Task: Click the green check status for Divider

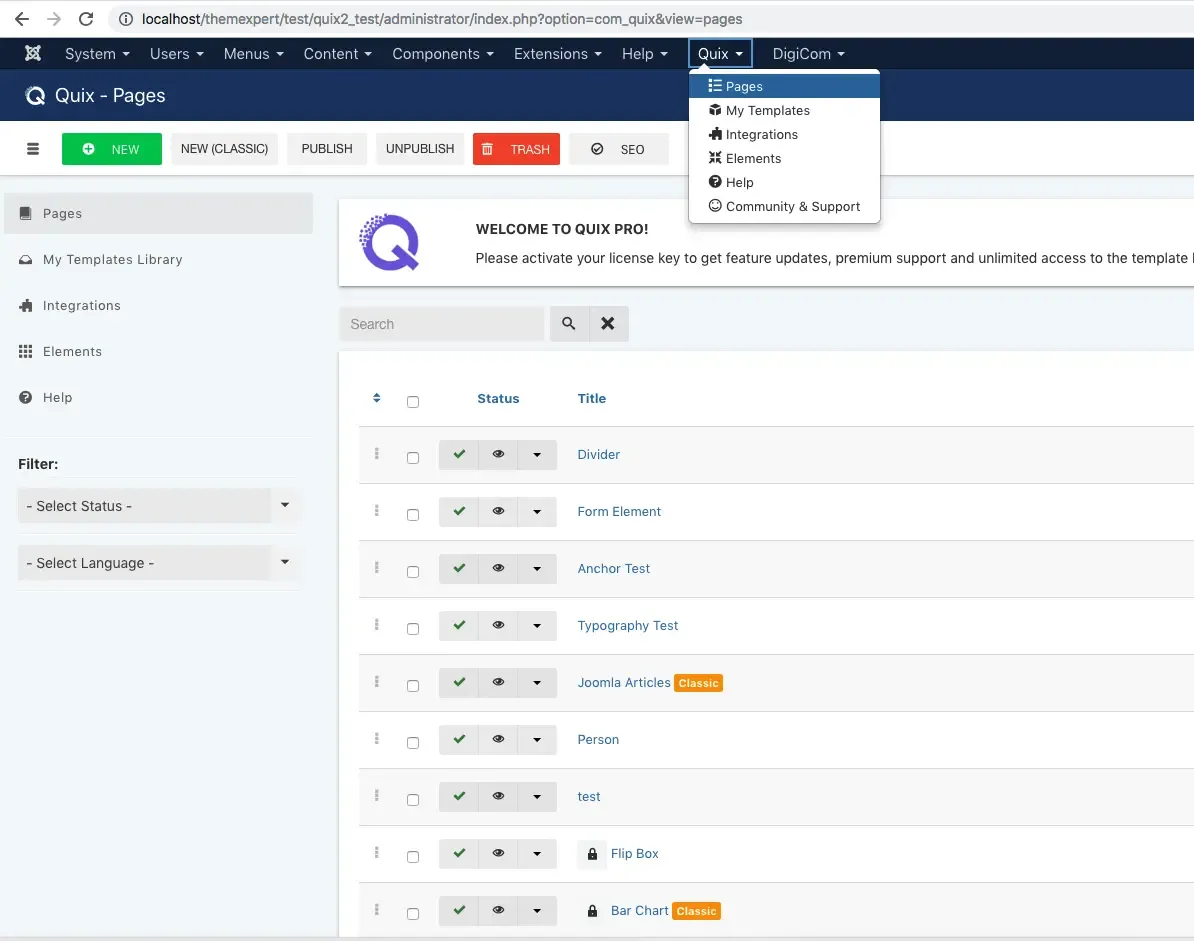Action: pyautogui.click(x=459, y=455)
